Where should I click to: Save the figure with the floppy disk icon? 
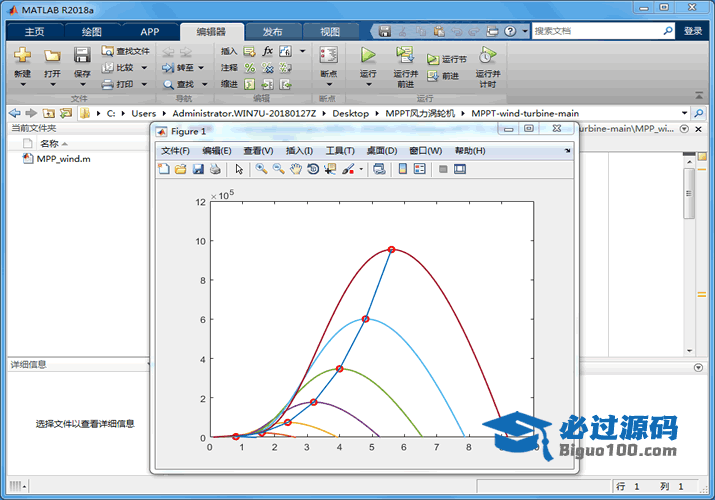(198, 169)
